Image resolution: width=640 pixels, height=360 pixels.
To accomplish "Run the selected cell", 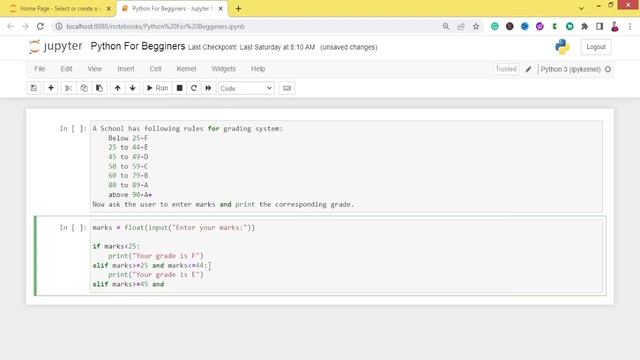I will coord(157,88).
